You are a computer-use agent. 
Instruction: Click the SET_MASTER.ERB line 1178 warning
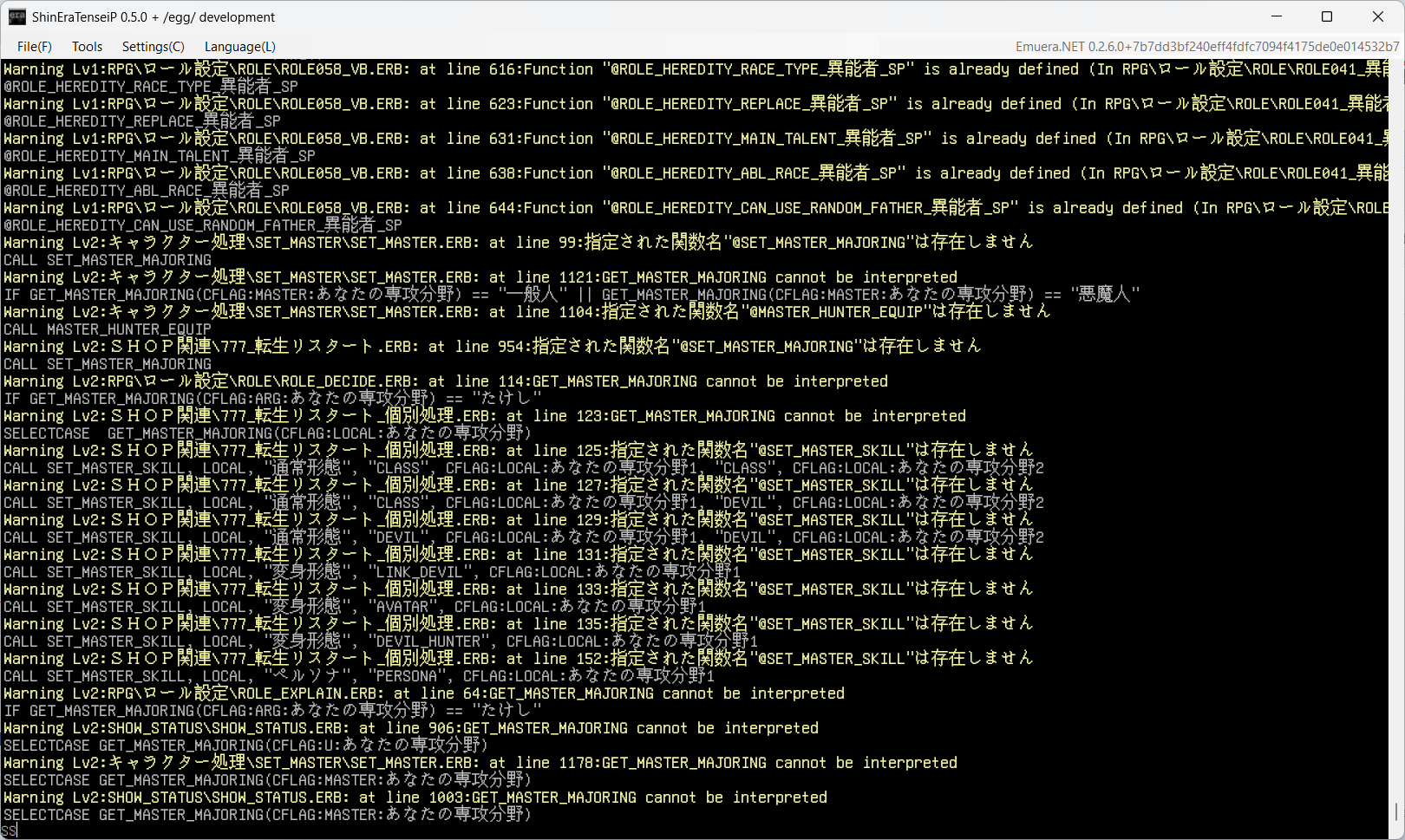coord(480,763)
